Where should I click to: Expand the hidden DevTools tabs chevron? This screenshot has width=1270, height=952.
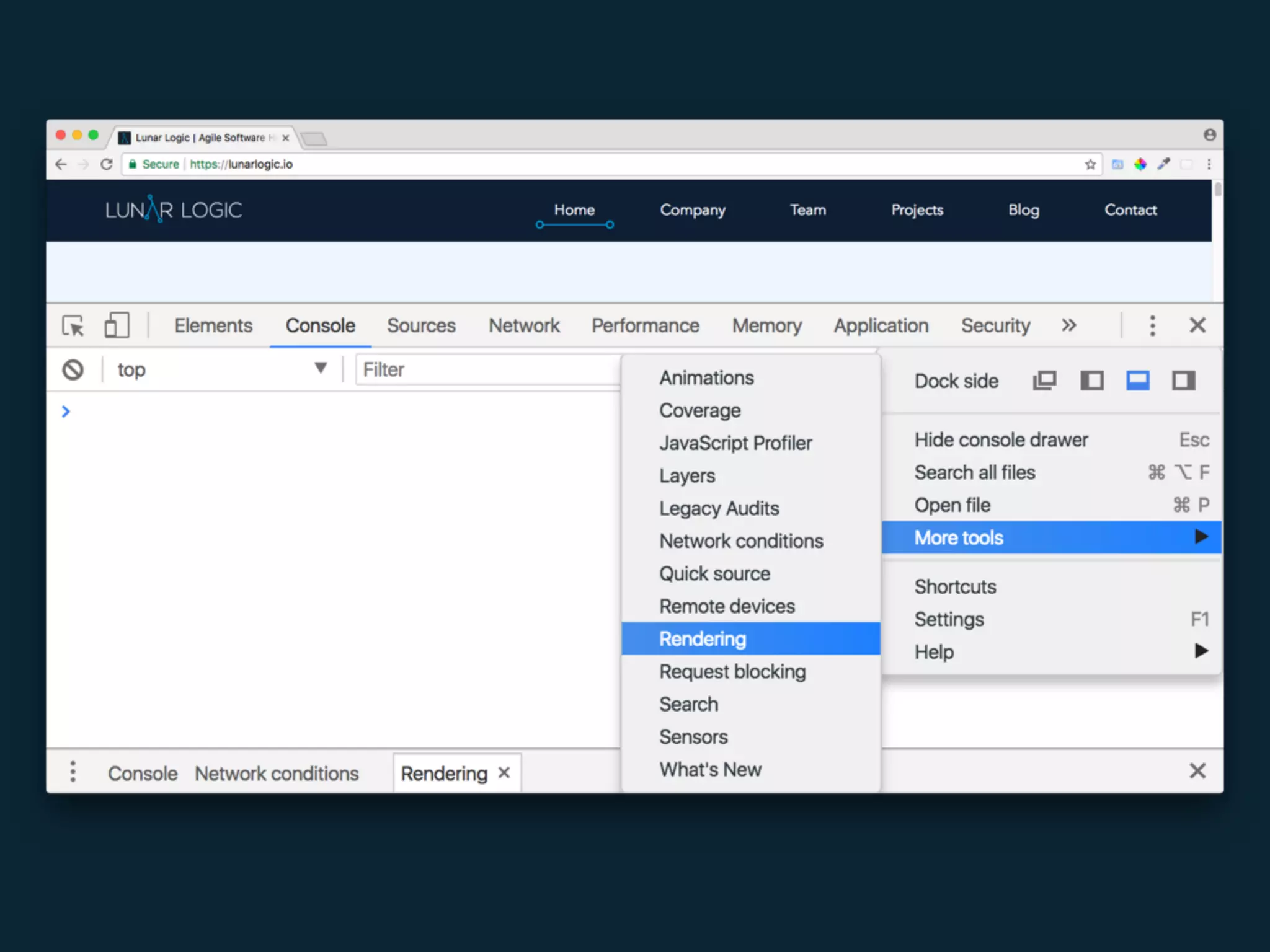pyautogui.click(x=1068, y=325)
